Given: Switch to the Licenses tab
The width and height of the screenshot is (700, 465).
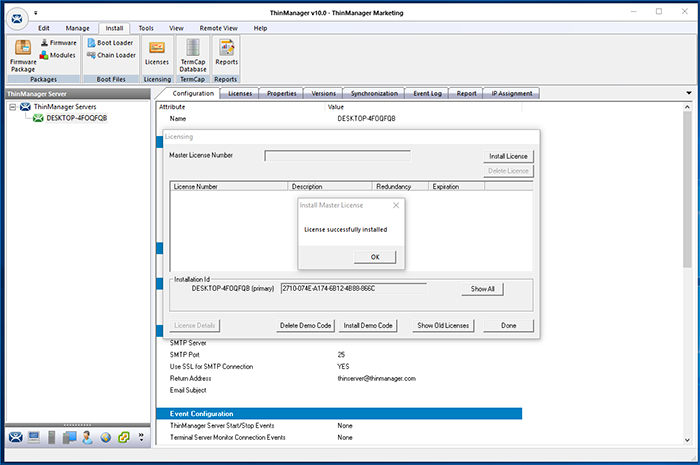Looking at the screenshot, I should (x=240, y=93).
